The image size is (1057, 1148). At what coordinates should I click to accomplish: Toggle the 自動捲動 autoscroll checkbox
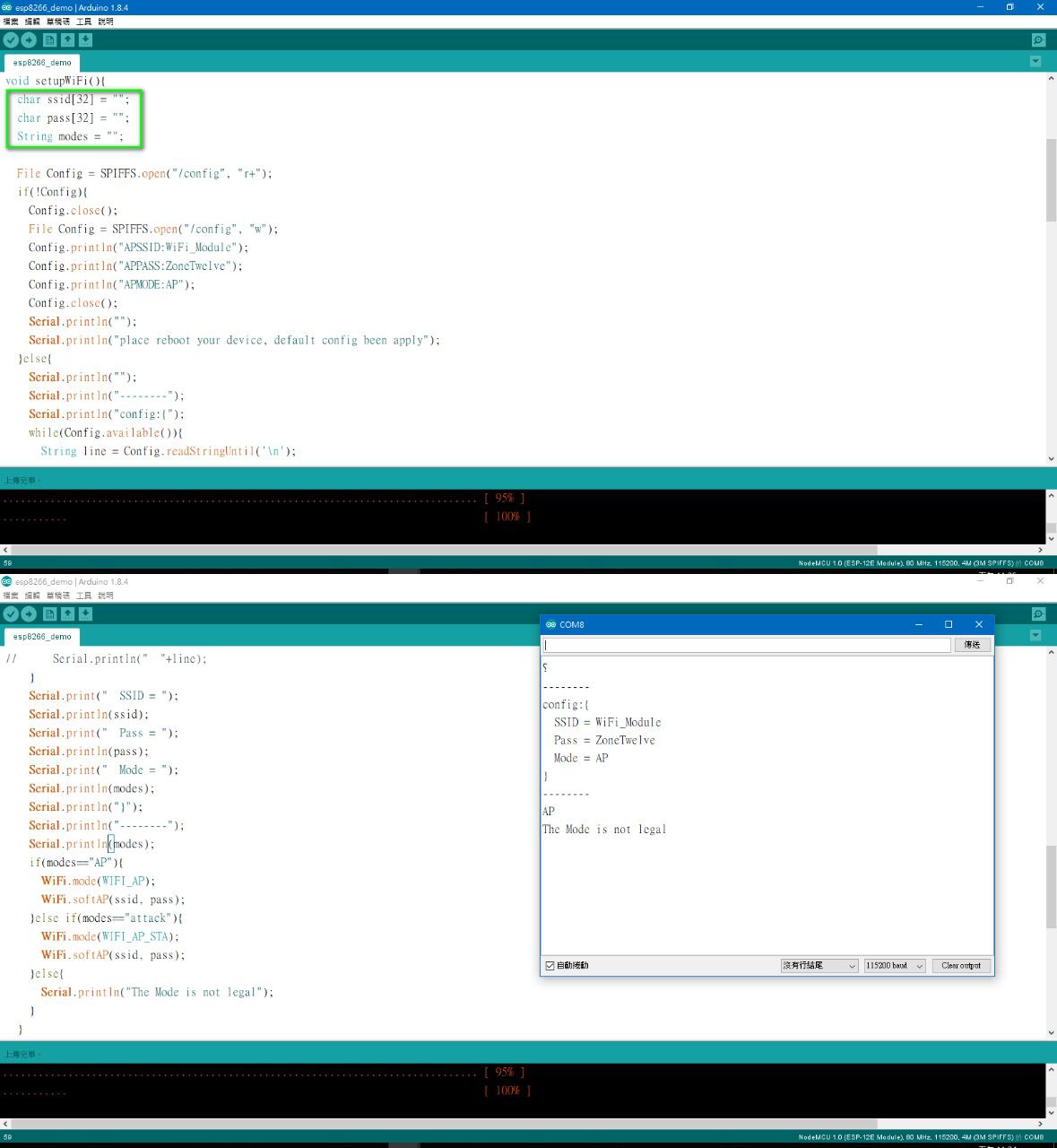pos(550,966)
